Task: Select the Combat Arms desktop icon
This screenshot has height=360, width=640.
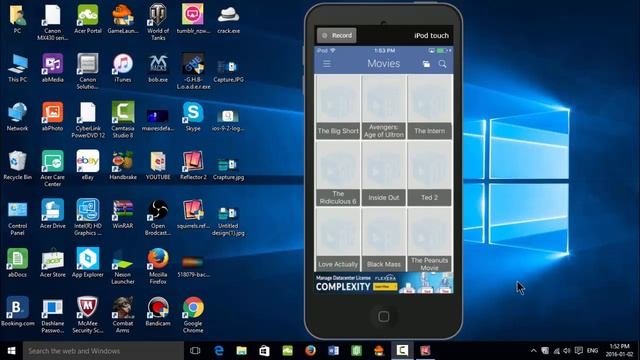Action: [123, 315]
